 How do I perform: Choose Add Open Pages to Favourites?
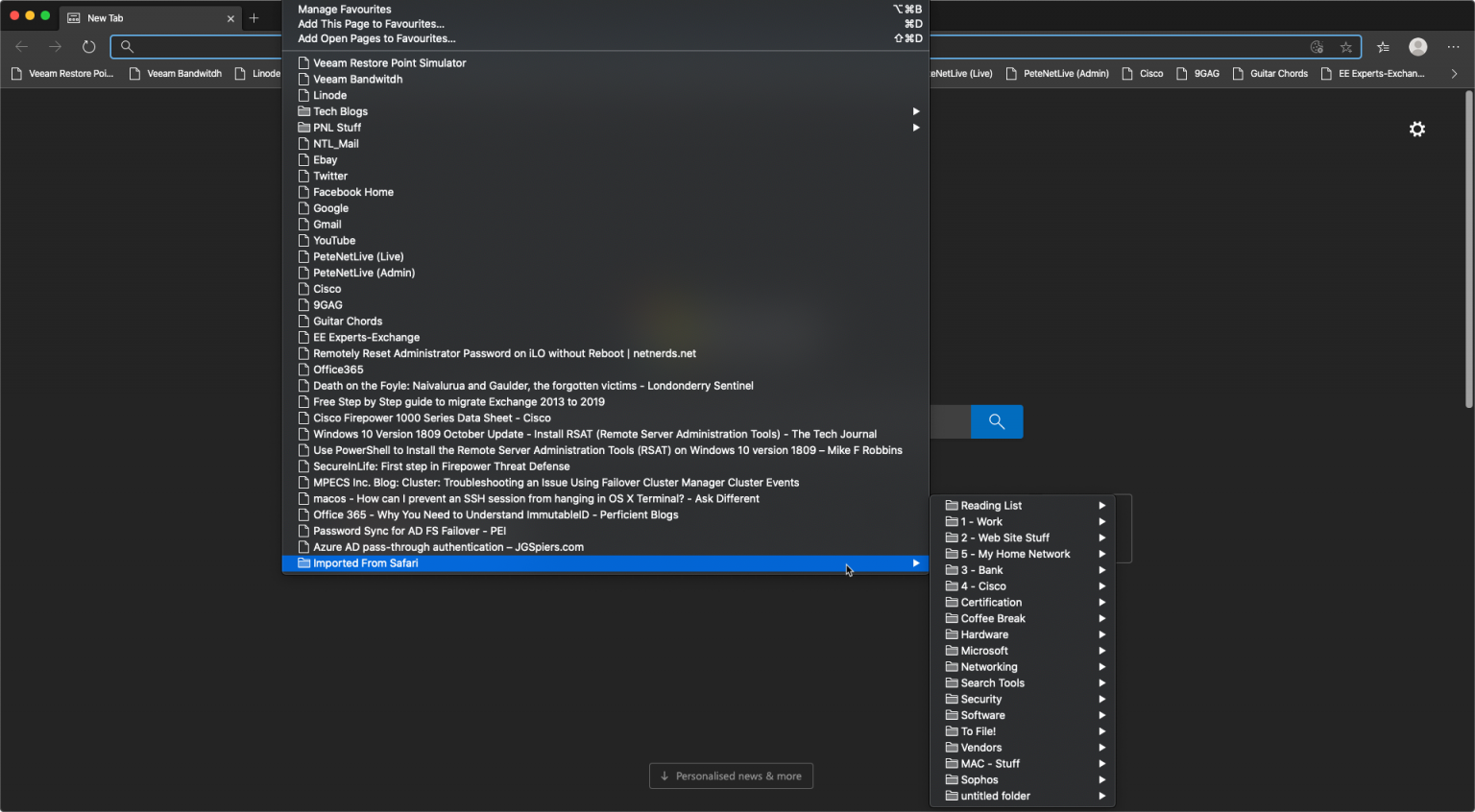pyautogui.click(x=605, y=38)
